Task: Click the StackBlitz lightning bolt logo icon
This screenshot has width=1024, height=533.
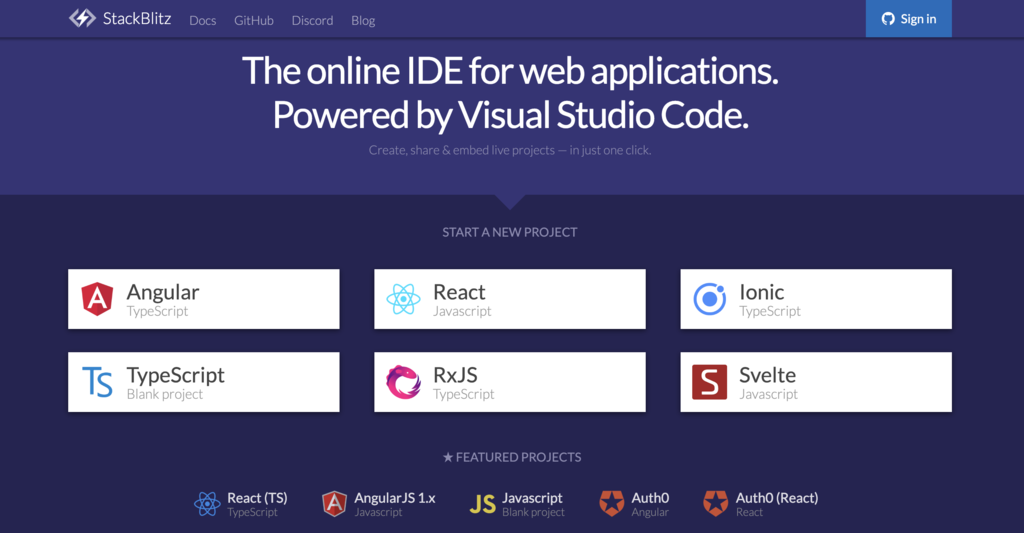Action: (x=82, y=18)
